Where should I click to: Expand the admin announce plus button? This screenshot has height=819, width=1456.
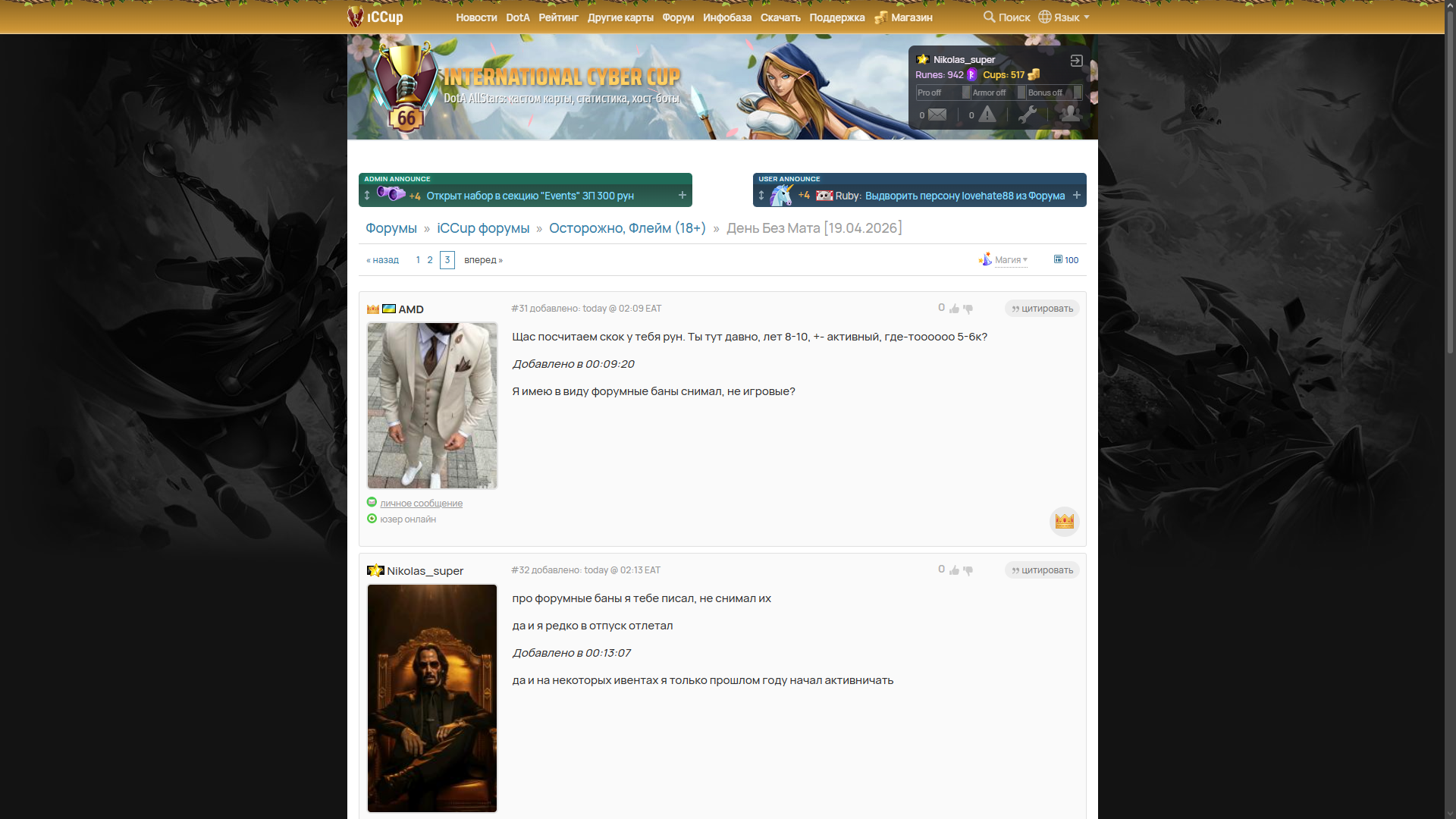click(682, 196)
